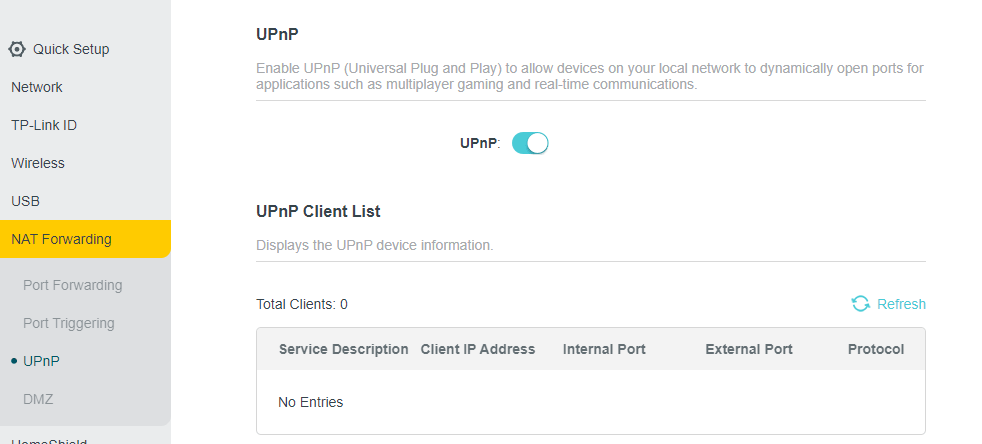This screenshot has width=982, height=444.
Task: Select the Internal Port column header
Action: click(604, 349)
